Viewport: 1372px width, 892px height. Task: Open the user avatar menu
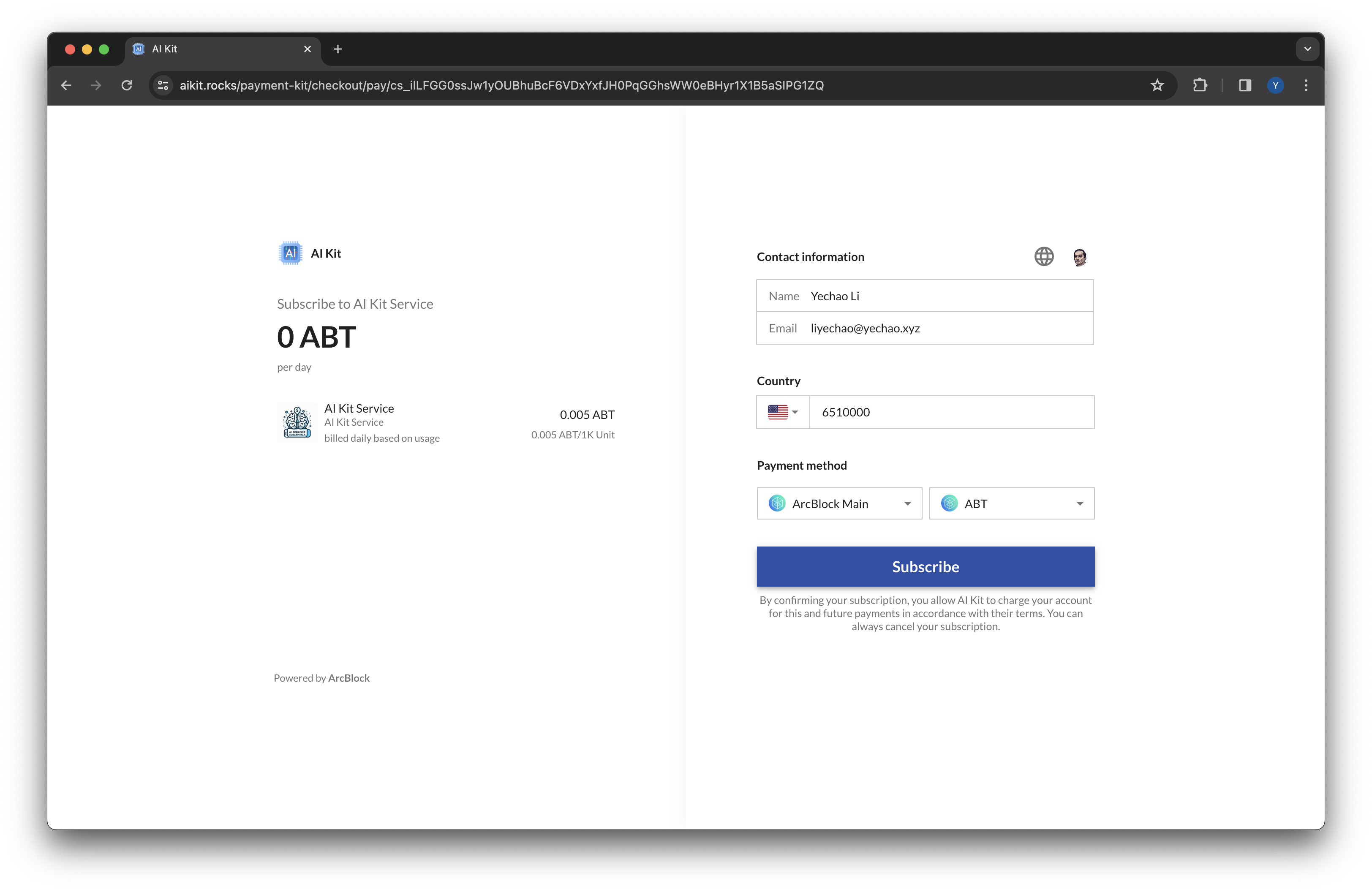(1079, 257)
